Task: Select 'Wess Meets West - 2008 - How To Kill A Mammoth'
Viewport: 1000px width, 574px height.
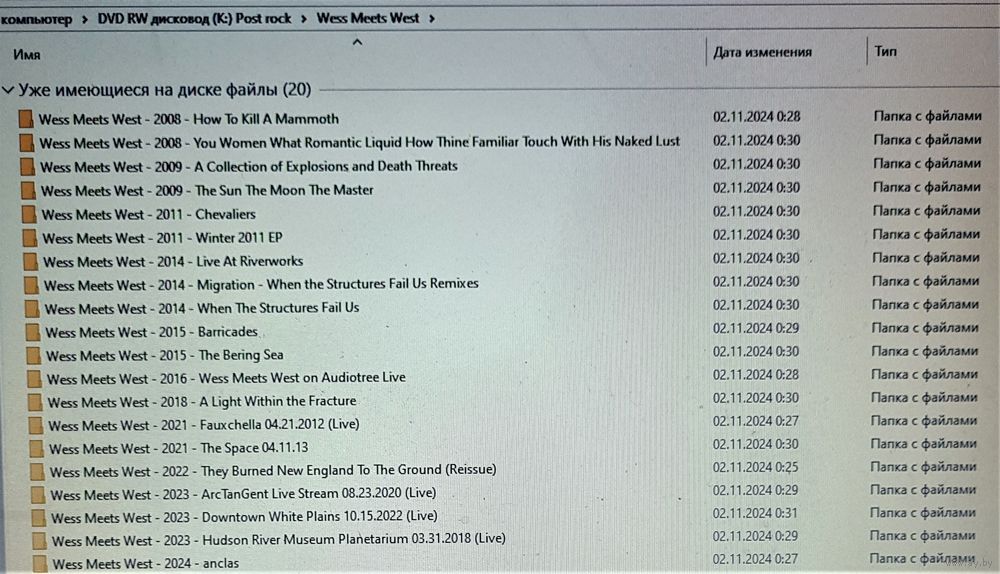Action: coord(189,119)
